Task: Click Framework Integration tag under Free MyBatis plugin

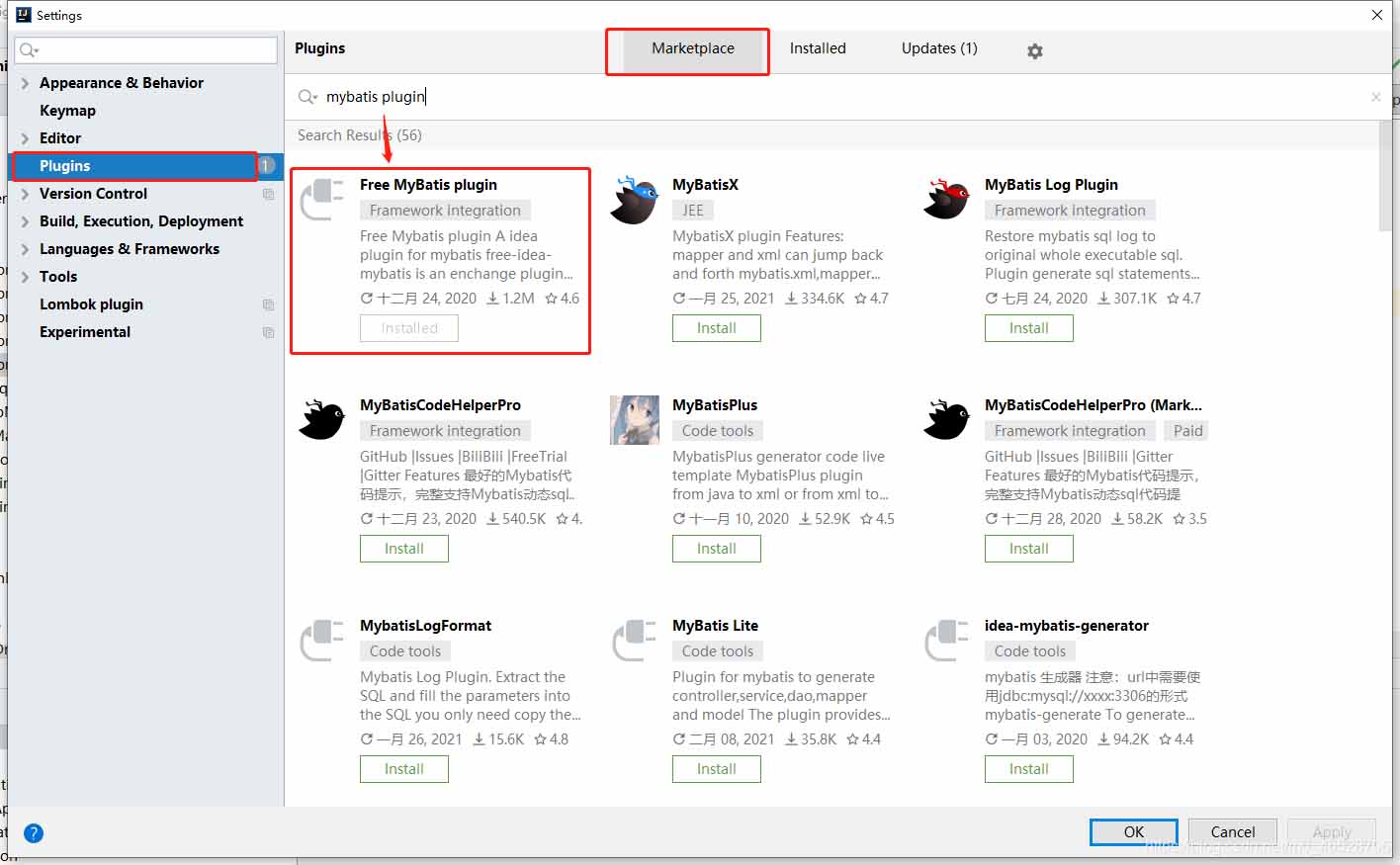Action: [445, 211]
